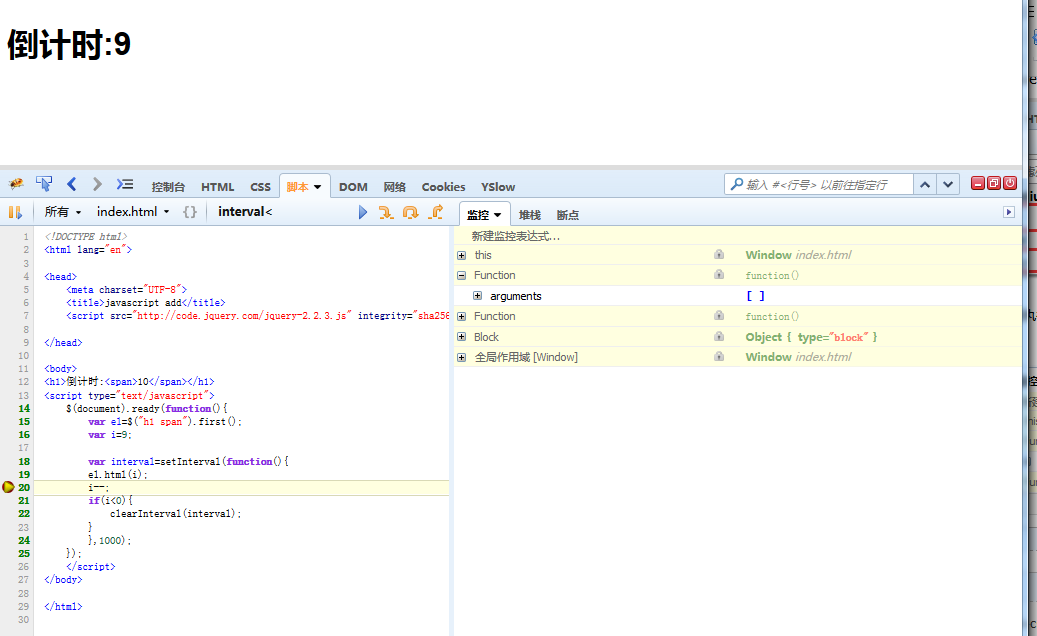This screenshot has height=636, width=1037.
Task: Resume execution with the blue play button
Action: [362, 212]
